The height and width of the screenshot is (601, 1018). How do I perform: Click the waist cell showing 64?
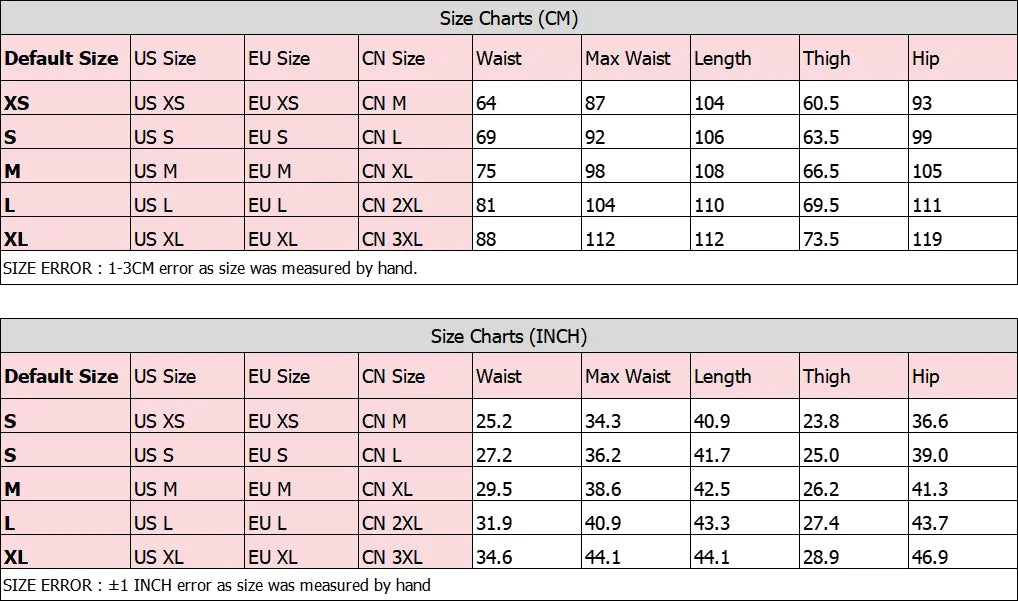click(x=487, y=103)
